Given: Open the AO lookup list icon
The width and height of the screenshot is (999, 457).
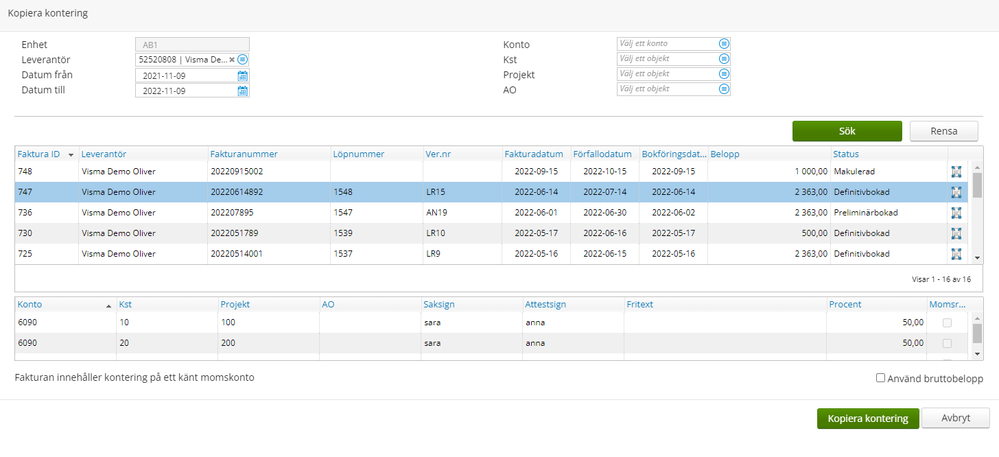Looking at the screenshot, I should click(x=724, y=89).
